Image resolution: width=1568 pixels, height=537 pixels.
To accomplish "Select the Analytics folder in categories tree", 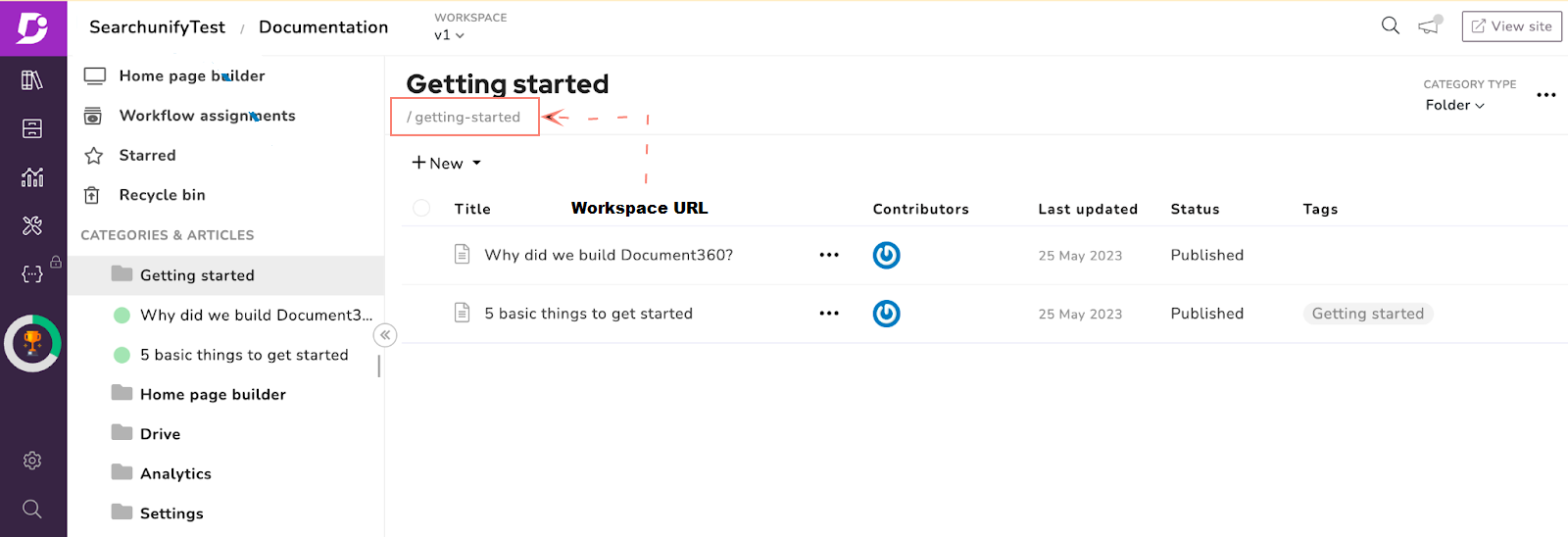I will coord(175,473).
